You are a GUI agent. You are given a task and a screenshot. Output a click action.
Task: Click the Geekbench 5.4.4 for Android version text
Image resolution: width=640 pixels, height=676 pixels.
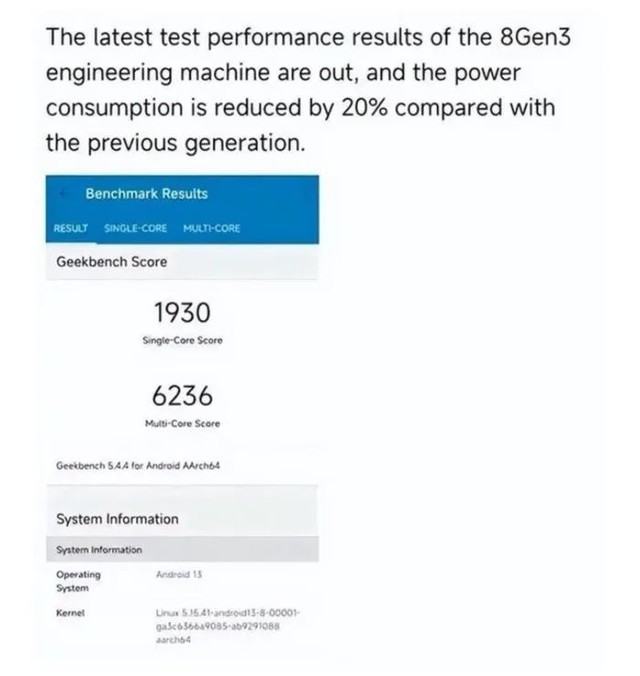click(137, 466)
